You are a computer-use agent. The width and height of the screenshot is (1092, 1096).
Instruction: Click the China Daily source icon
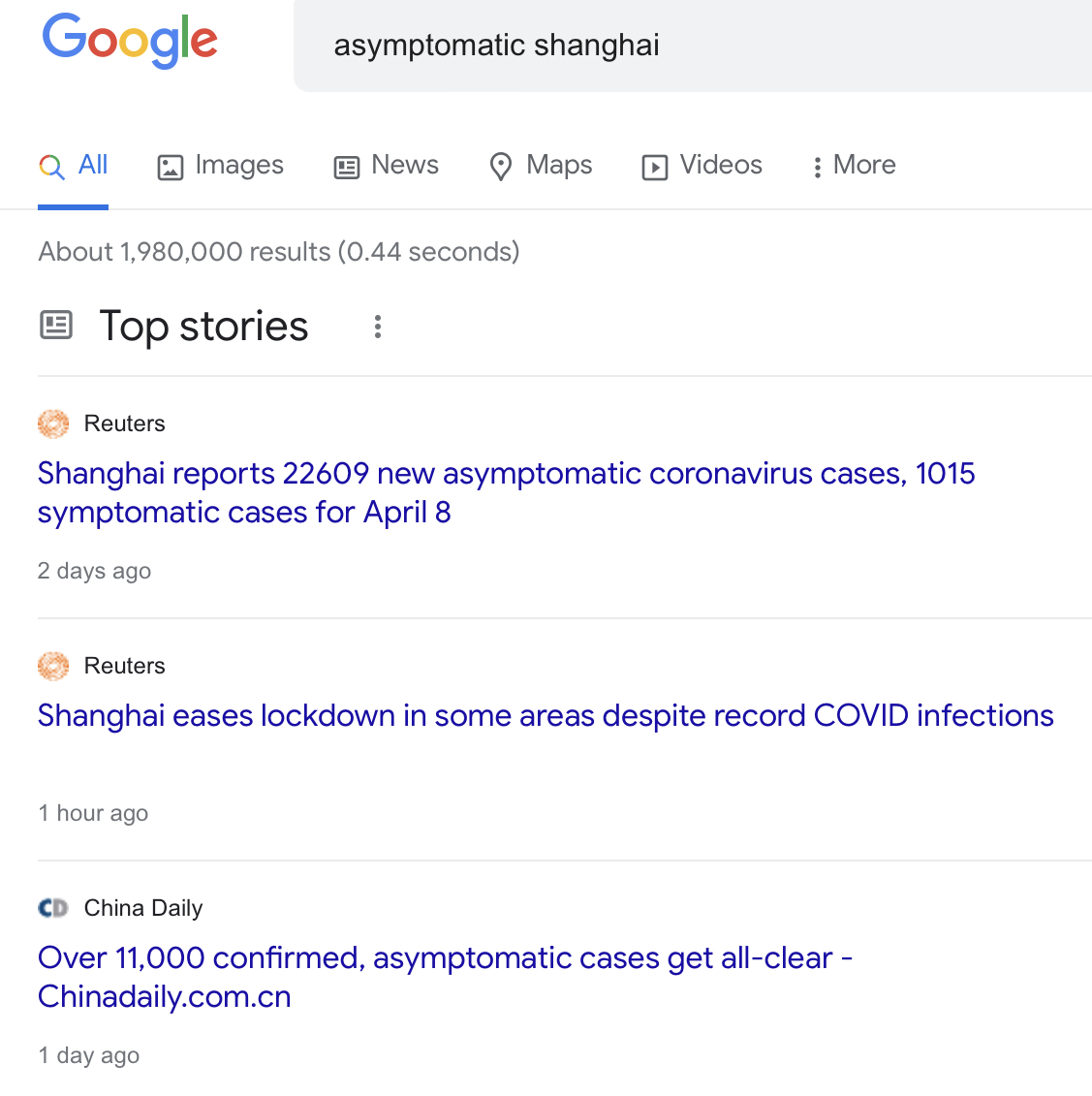tap(53, 908)
